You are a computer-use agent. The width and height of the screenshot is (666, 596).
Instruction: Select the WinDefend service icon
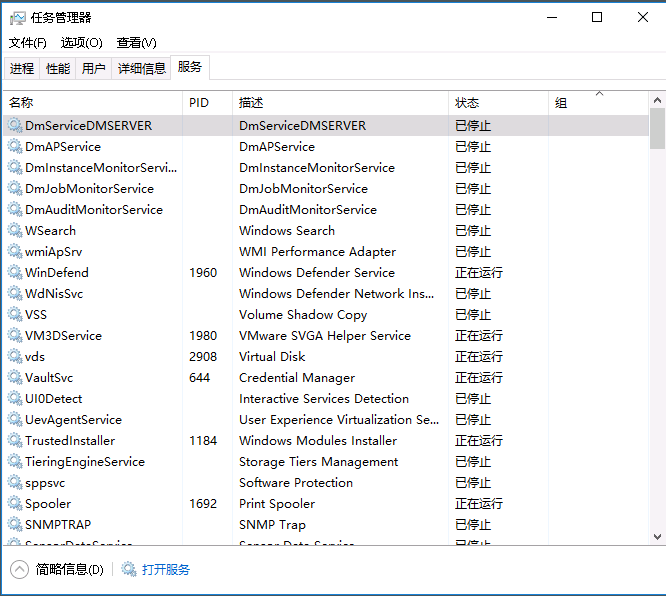[x=15, y=272]
